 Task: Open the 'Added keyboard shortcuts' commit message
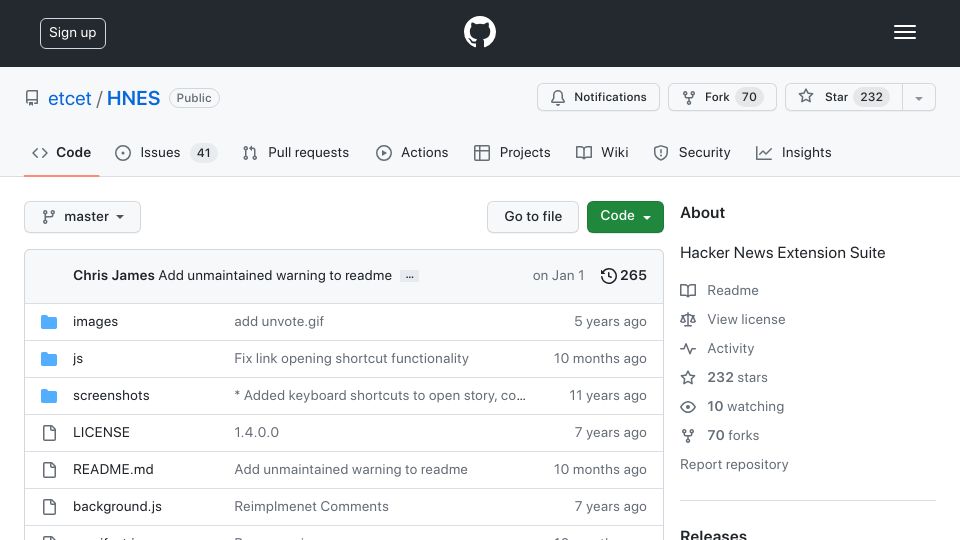click(380, 396)
